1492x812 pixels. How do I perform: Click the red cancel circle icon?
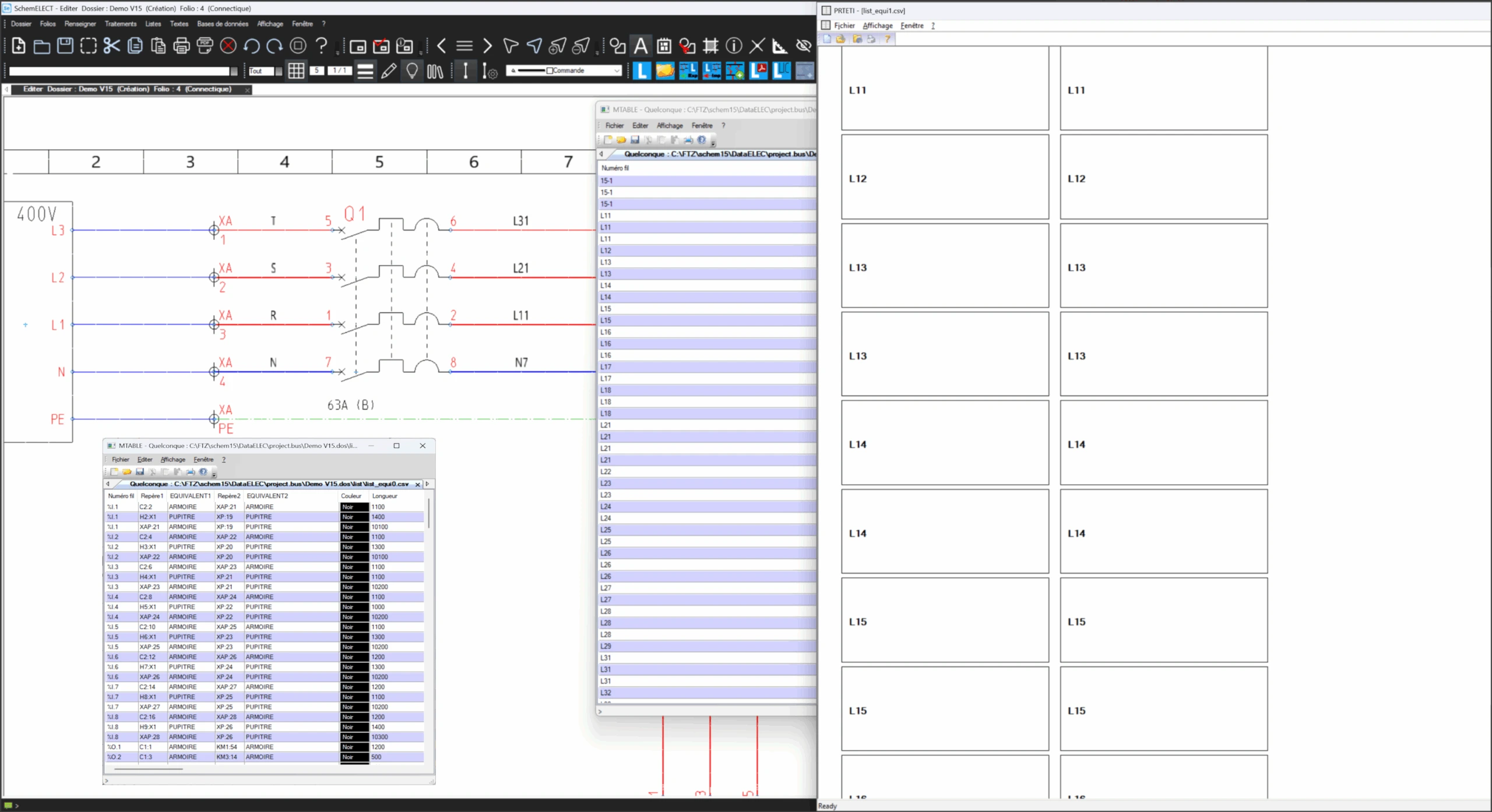click(228, 45)
